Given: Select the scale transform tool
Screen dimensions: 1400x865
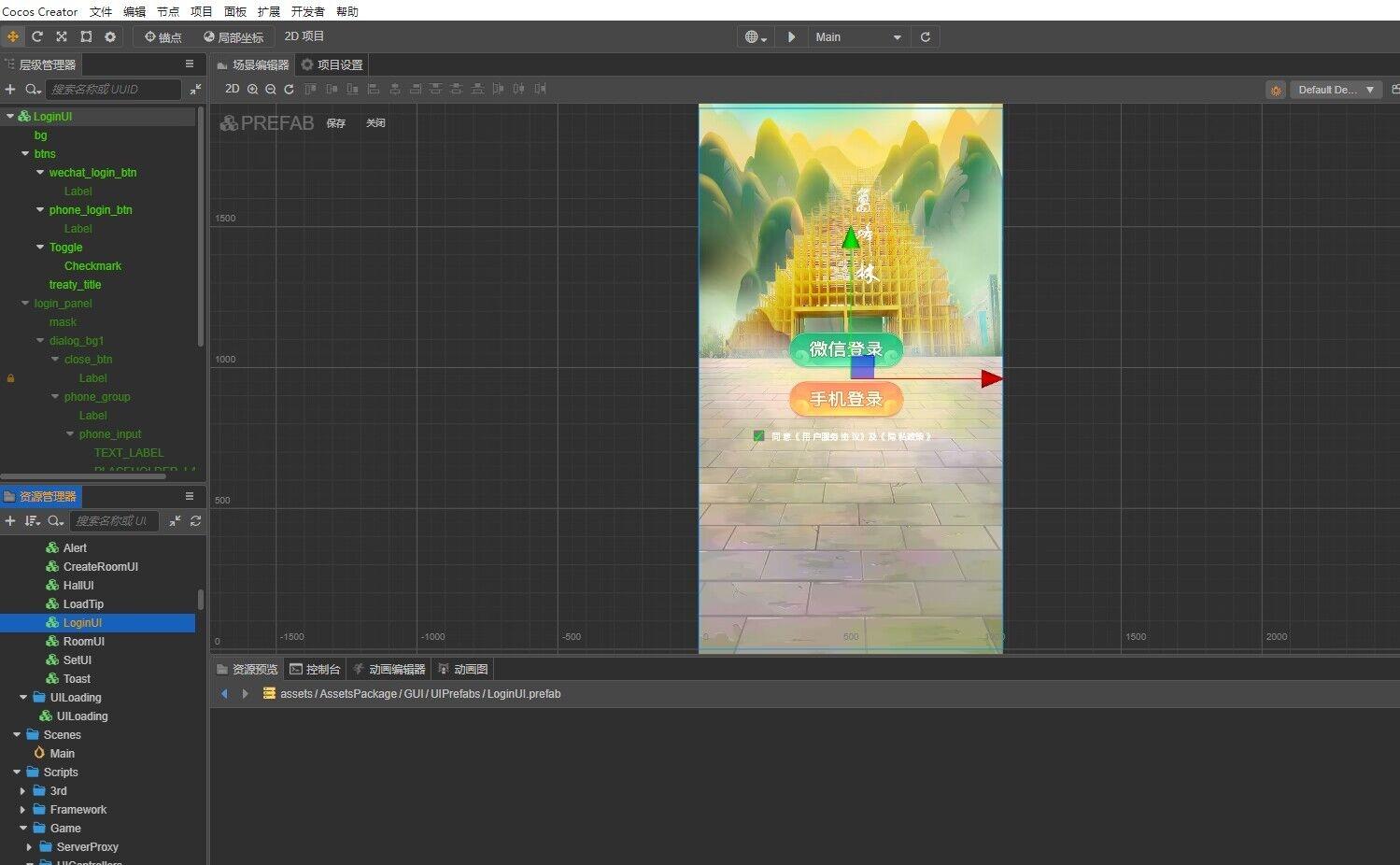Looking at the screenshot, I should [62, 36].
